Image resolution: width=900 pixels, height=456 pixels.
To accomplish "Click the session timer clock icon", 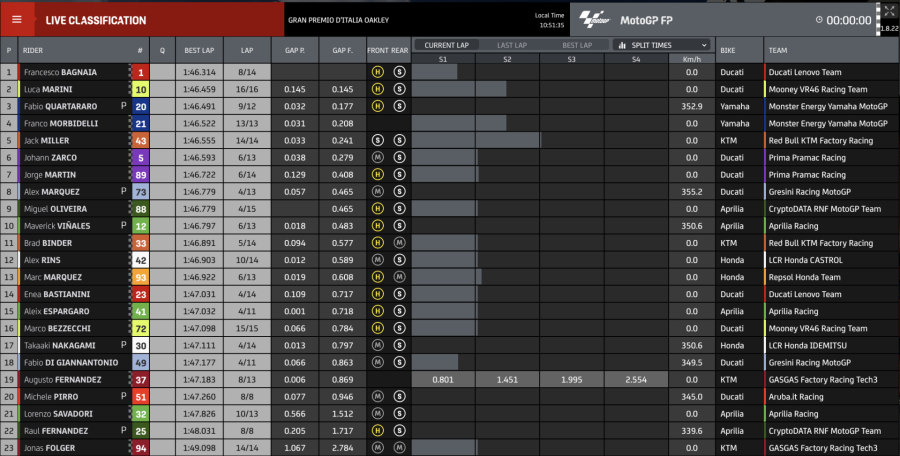I will click(x=819, y=20).
